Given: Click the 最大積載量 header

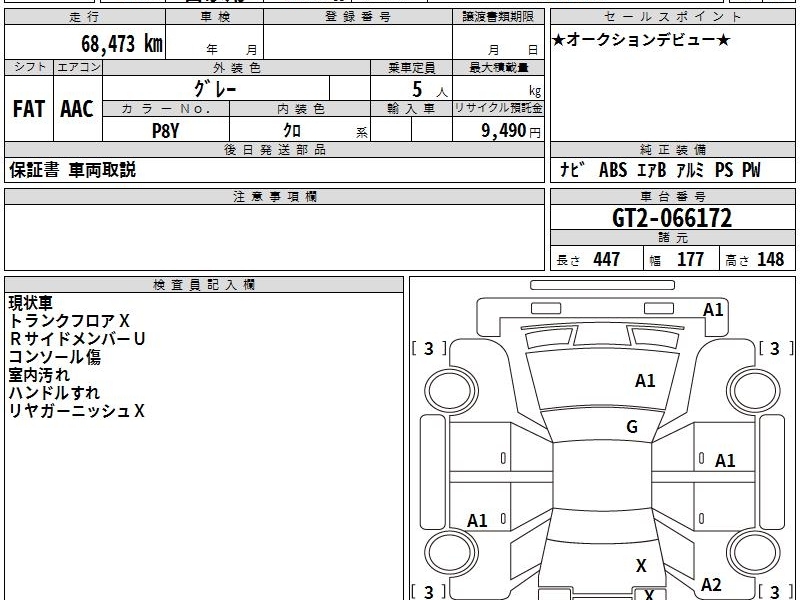Looking at the screenshot, I should (x=498, y=67).
